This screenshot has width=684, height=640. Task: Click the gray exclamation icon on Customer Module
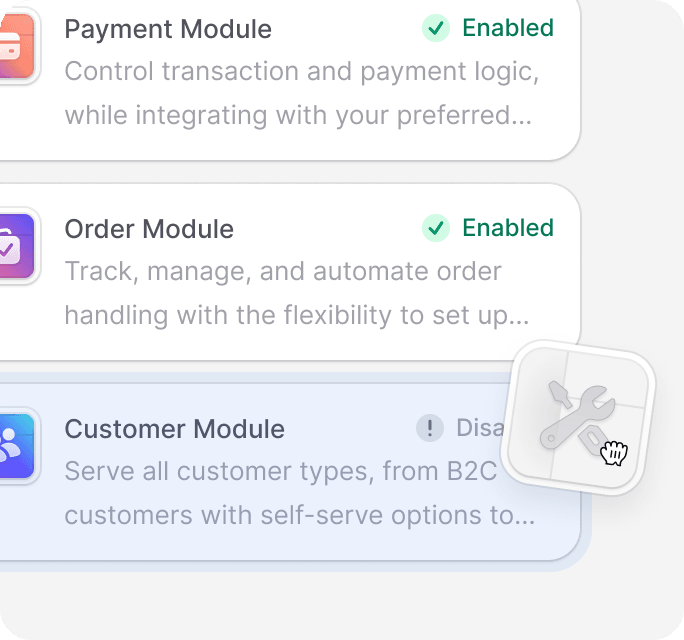coord(430,428)
